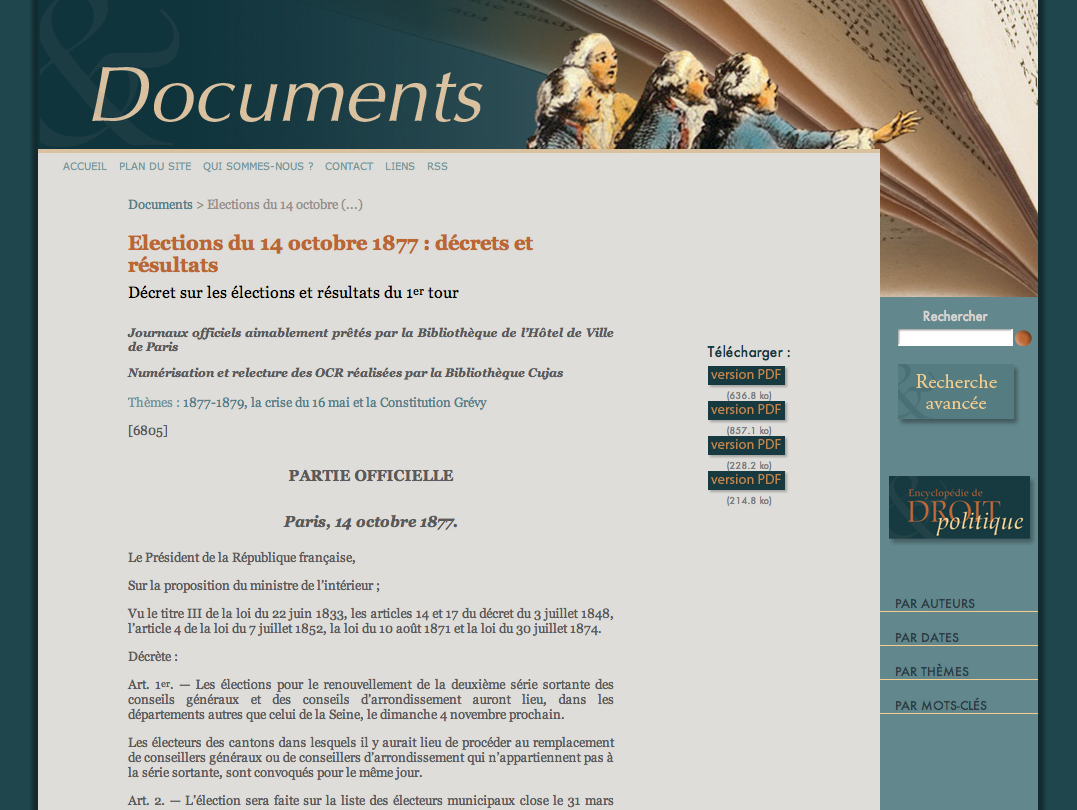1077x810 pixels.
Task: Browse documents Par auteurs
Action: tap(935, 604)
